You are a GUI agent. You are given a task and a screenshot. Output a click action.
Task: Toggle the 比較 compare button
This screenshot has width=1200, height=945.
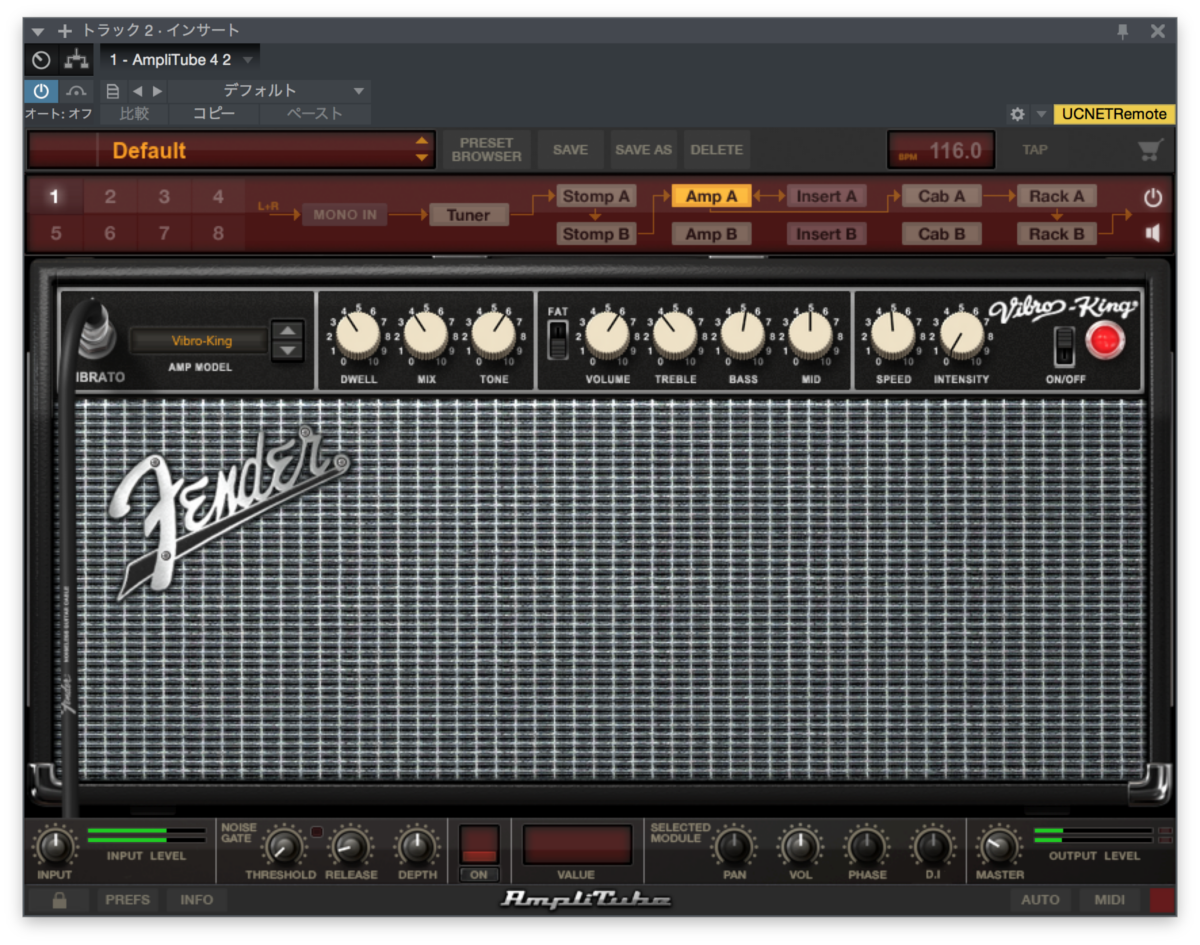(135, 114)
